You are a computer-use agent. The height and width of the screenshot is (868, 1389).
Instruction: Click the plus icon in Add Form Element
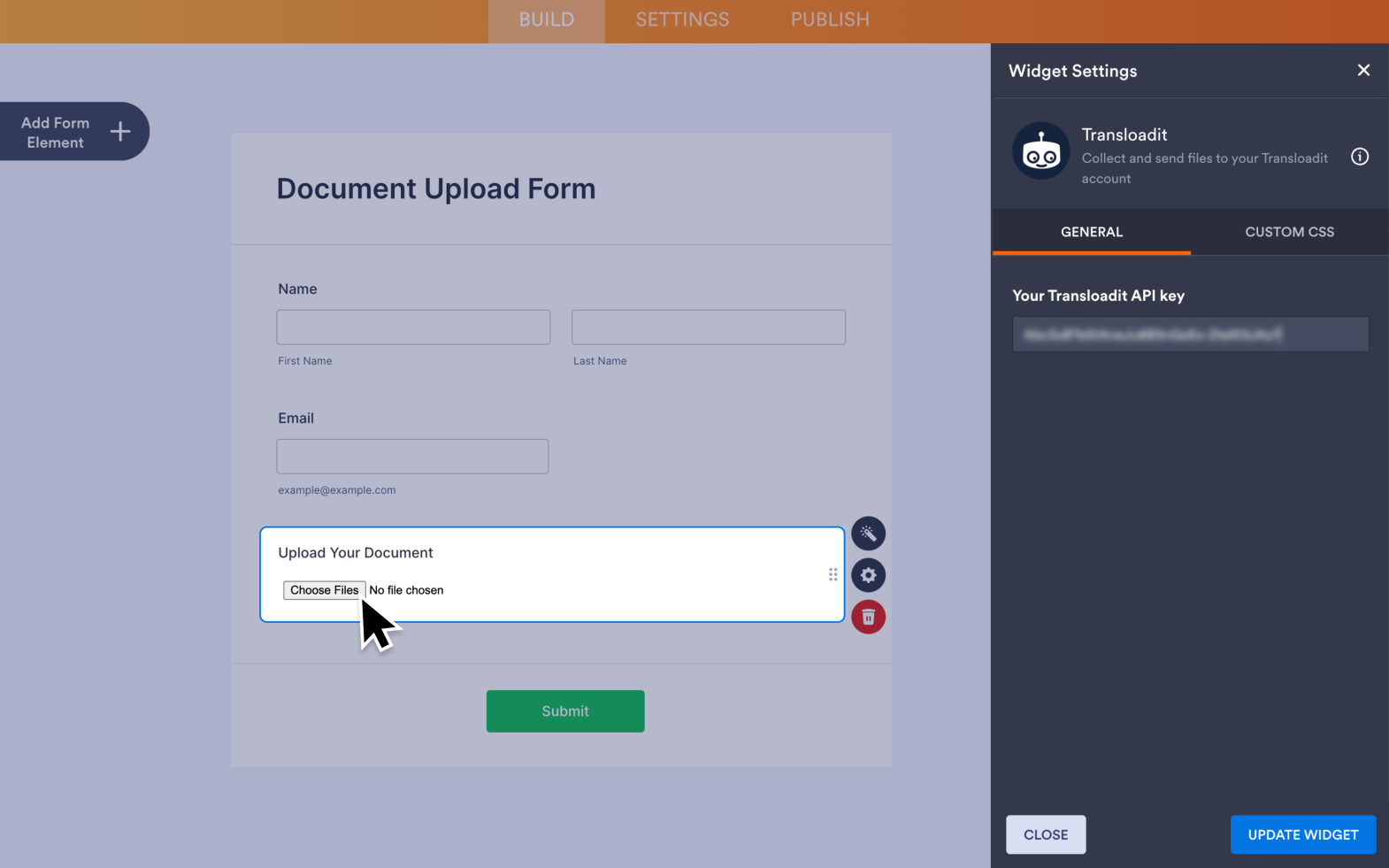120,132
